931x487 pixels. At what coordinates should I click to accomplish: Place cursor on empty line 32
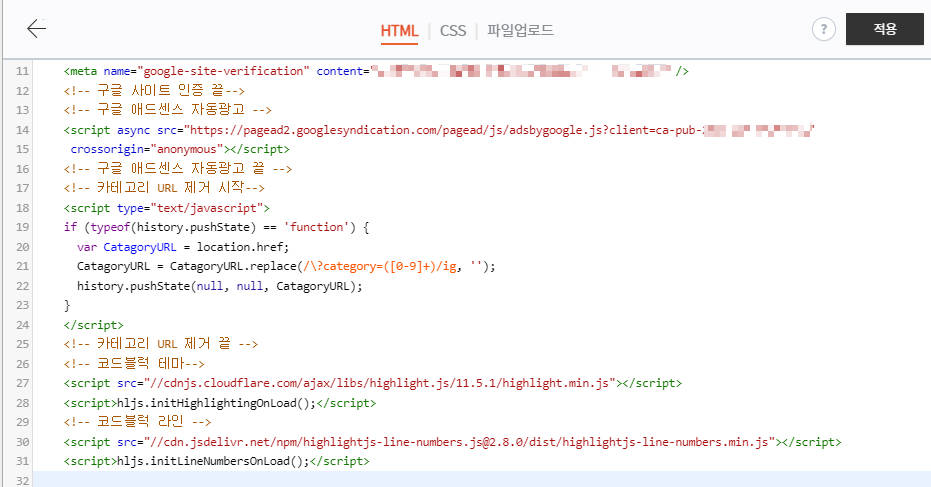point(482,480)
